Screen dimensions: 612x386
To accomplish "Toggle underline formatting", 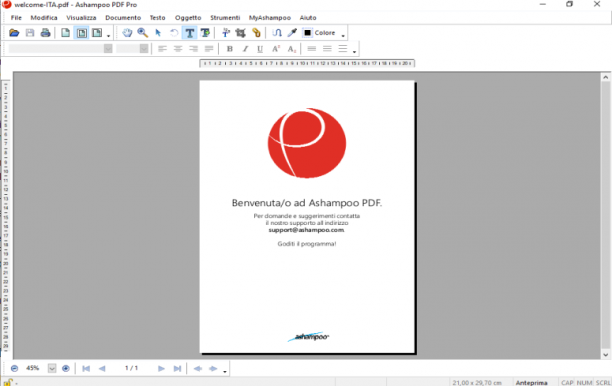I will tap(260, 49).
